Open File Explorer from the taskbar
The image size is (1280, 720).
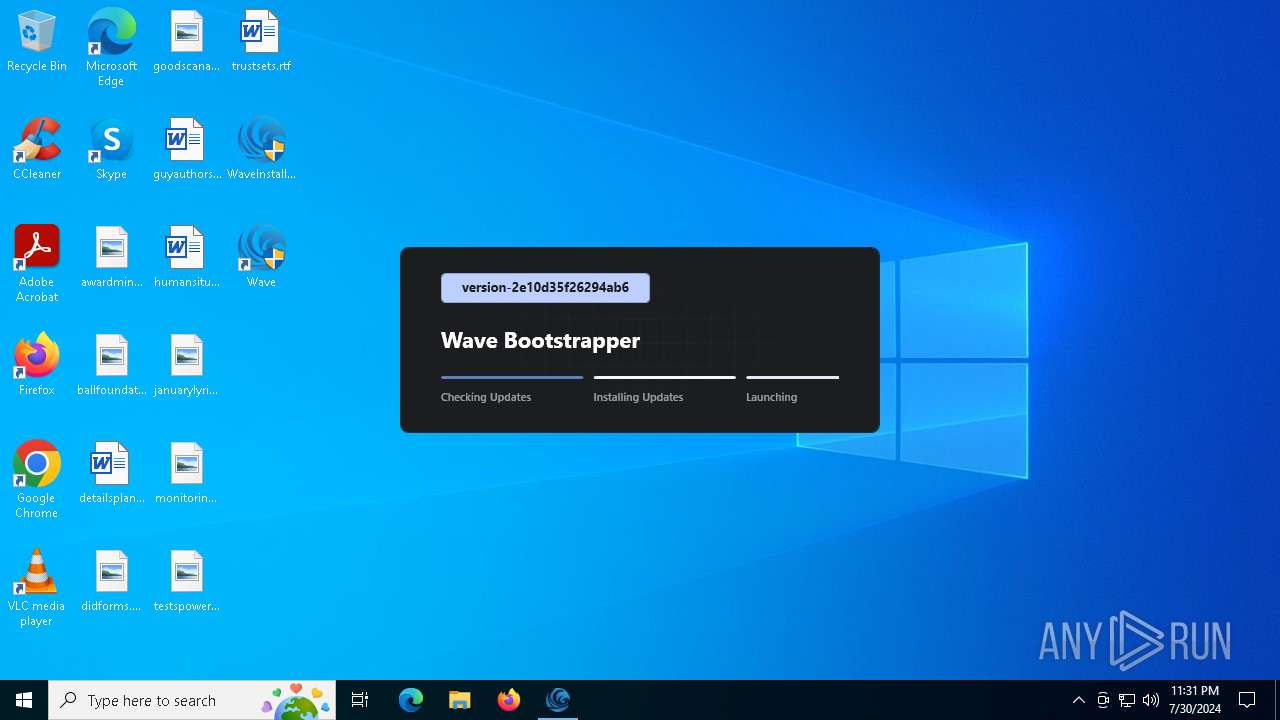point(460,700)
